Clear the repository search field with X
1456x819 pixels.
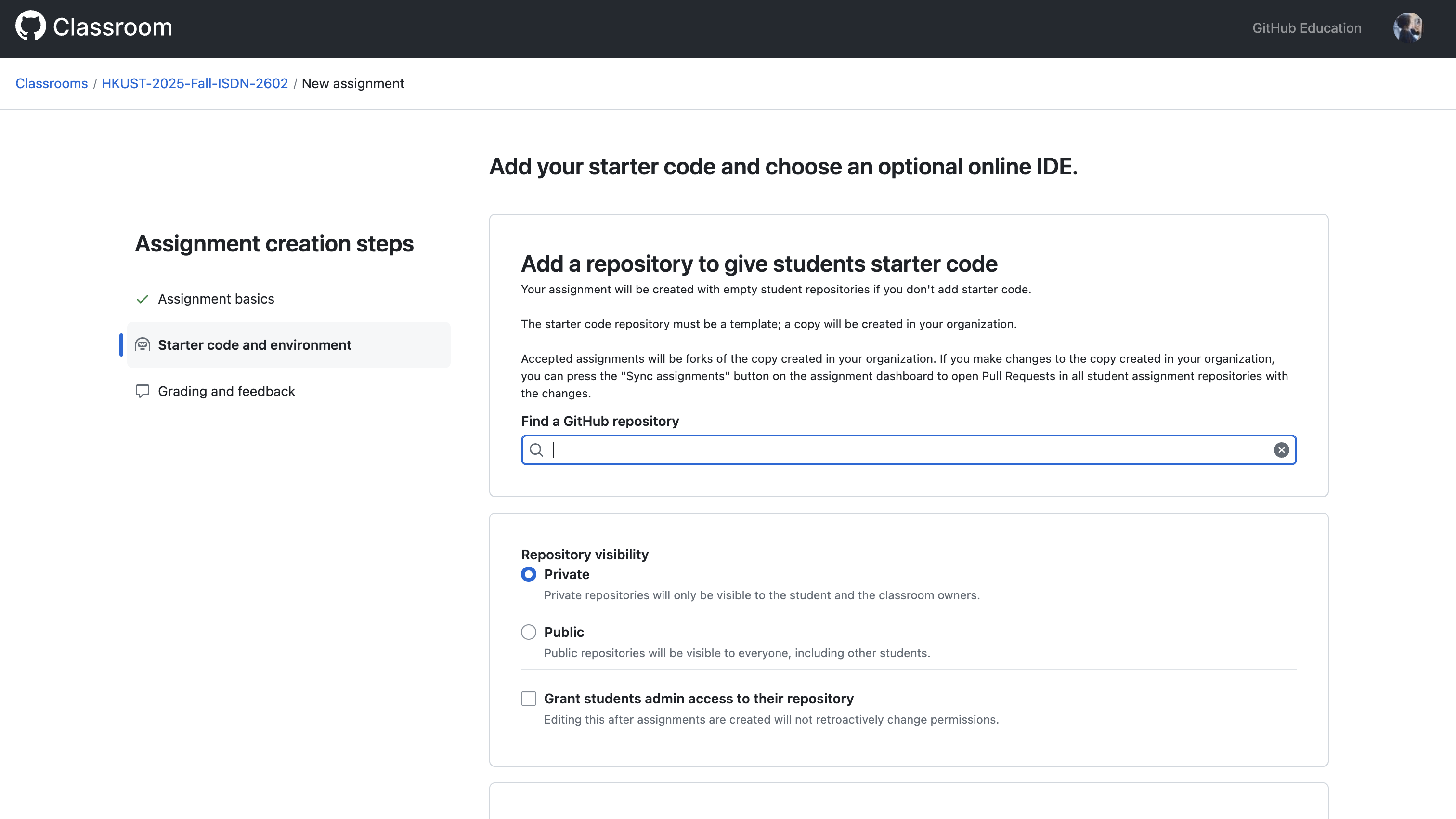(x=1281, y=450)
